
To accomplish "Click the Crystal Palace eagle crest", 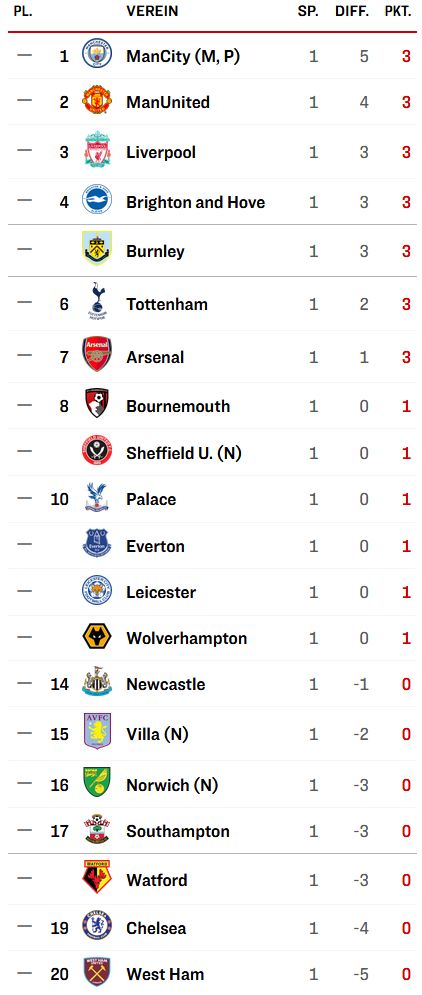I will 97,498.
